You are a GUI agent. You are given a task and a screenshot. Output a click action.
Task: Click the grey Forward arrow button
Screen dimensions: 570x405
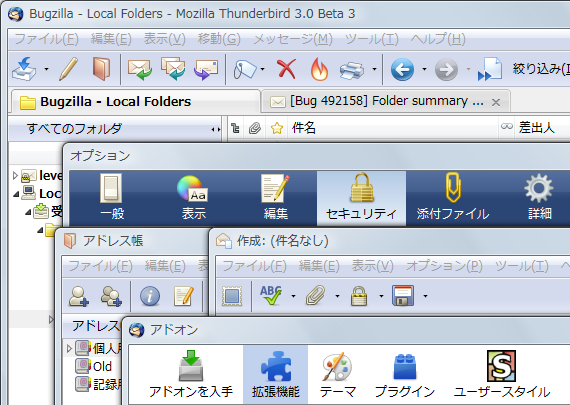pos(446,69)
